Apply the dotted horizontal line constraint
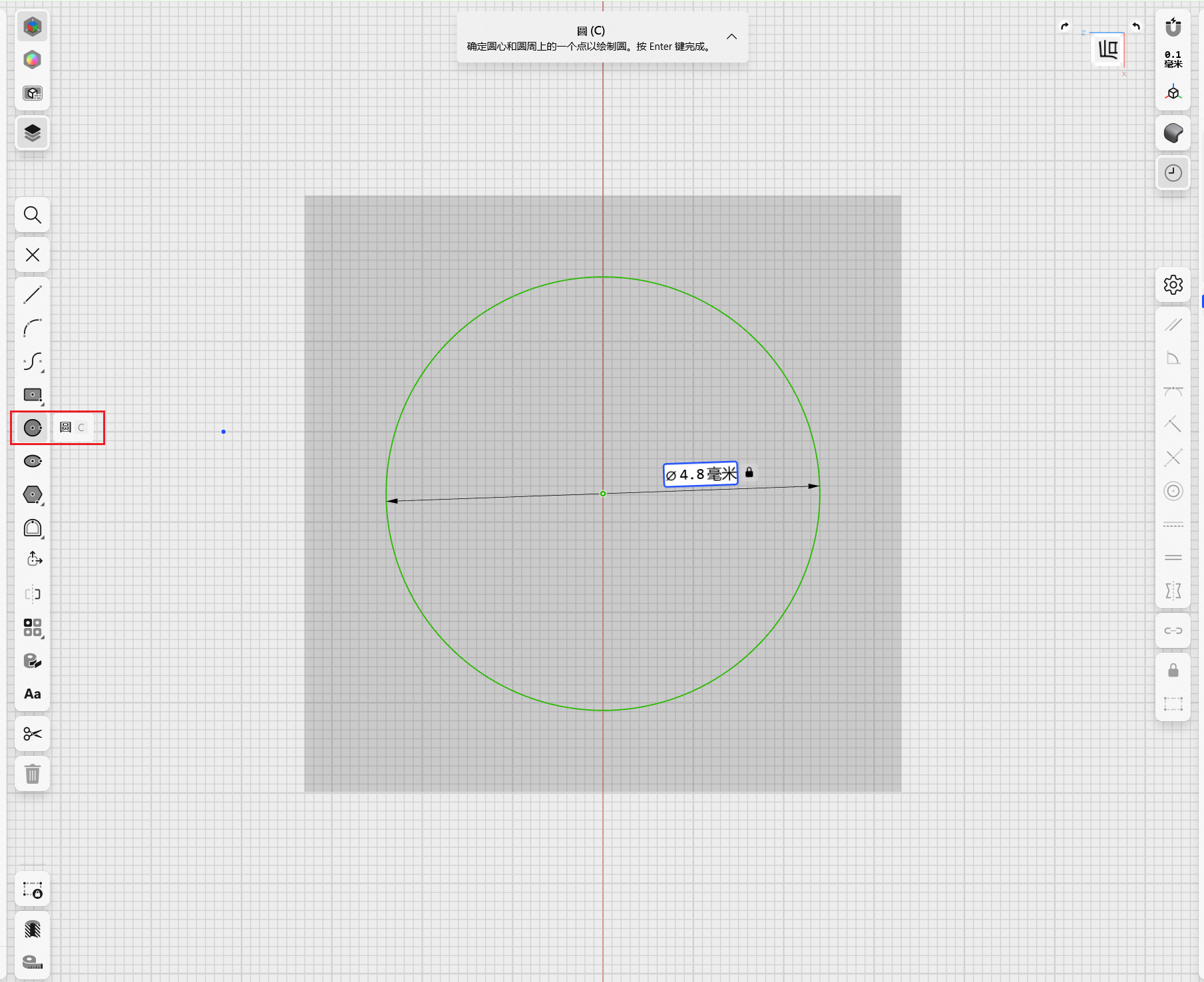Screen dimensions: 1204x982 point(1173,524)
